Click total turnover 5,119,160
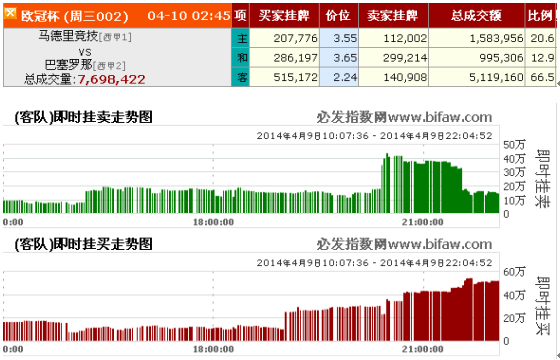The width and height of the screenshot is (560, 360). (x=496, y=77)
